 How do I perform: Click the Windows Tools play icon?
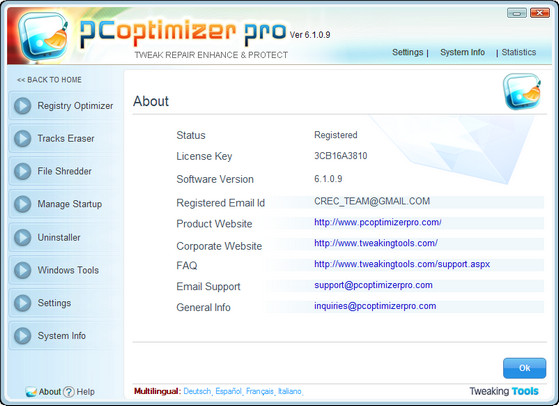22,270
